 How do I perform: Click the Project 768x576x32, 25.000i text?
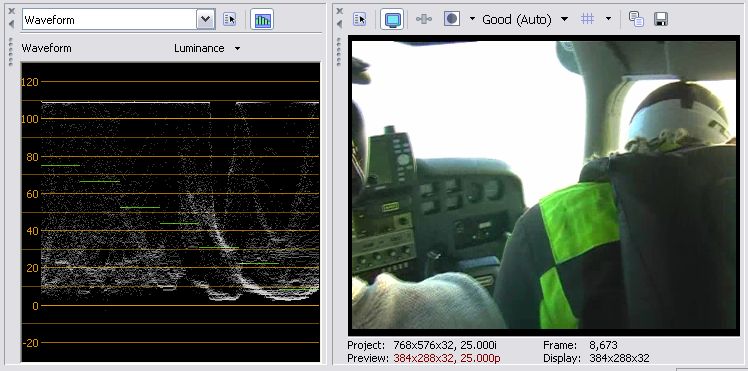(x=422, y=345)
